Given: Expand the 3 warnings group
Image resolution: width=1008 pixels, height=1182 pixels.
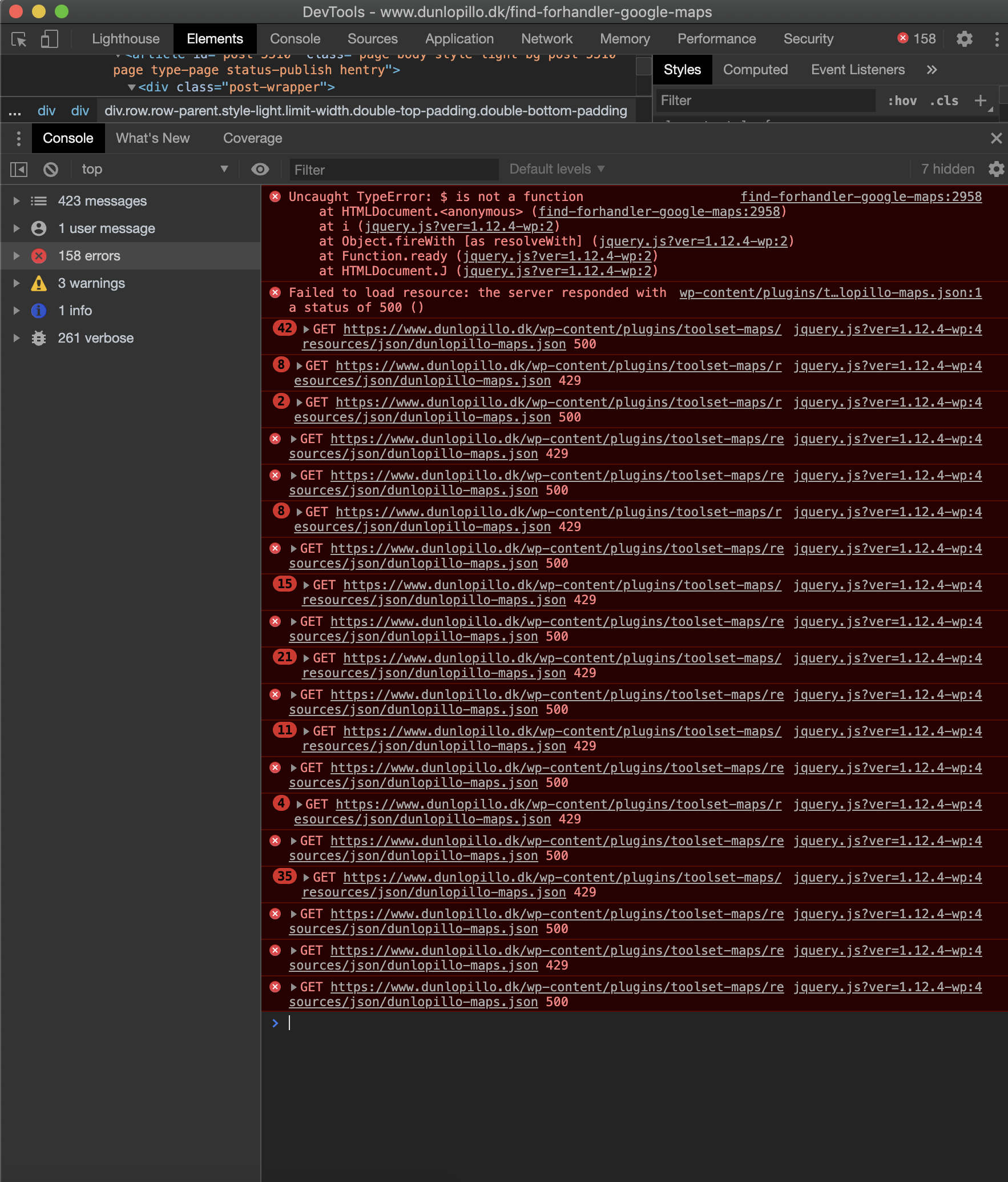Looking at the screenshot, I should click(17, 283).
